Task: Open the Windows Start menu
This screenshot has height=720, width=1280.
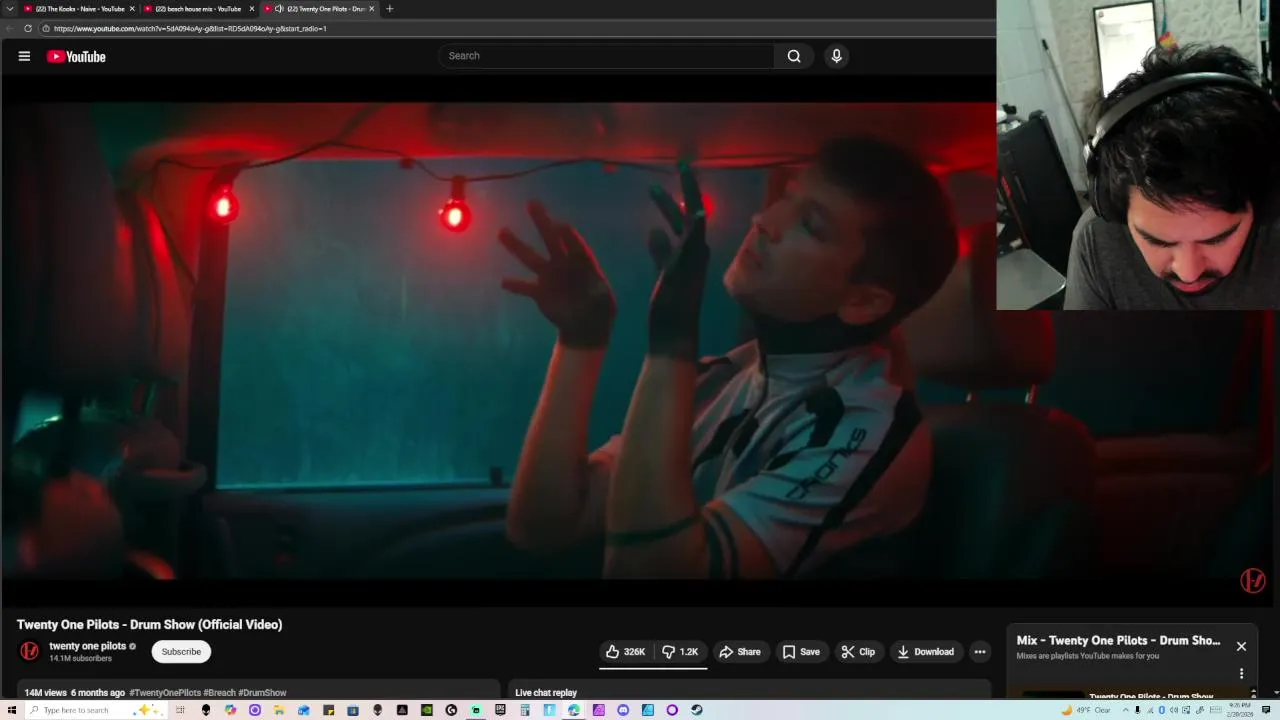Action: [x=12, y=710]
